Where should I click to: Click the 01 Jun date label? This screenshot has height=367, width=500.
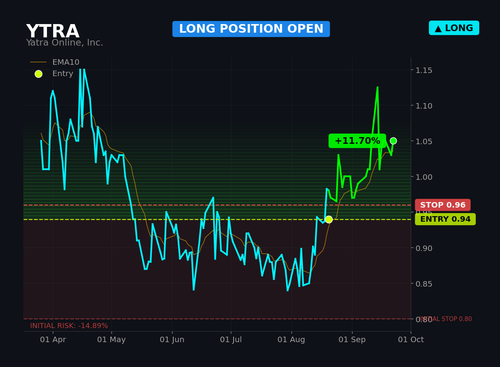(x=172, y=340)
